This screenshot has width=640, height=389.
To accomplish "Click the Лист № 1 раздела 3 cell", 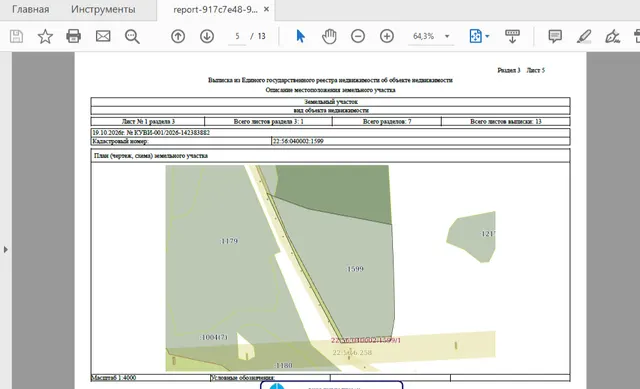I will point(148,122).
